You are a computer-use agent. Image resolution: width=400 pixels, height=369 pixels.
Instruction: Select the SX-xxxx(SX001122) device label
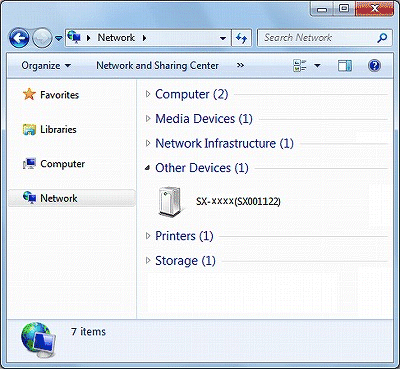pos(238,201)
